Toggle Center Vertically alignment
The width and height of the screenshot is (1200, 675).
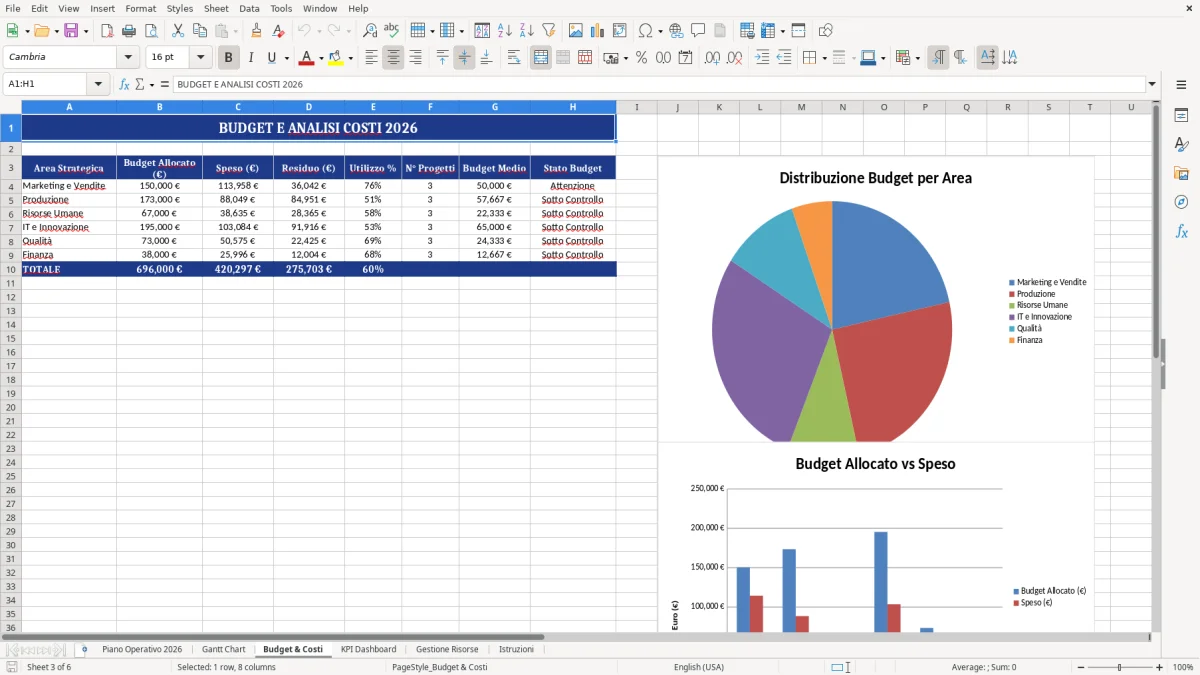(464, 58)
